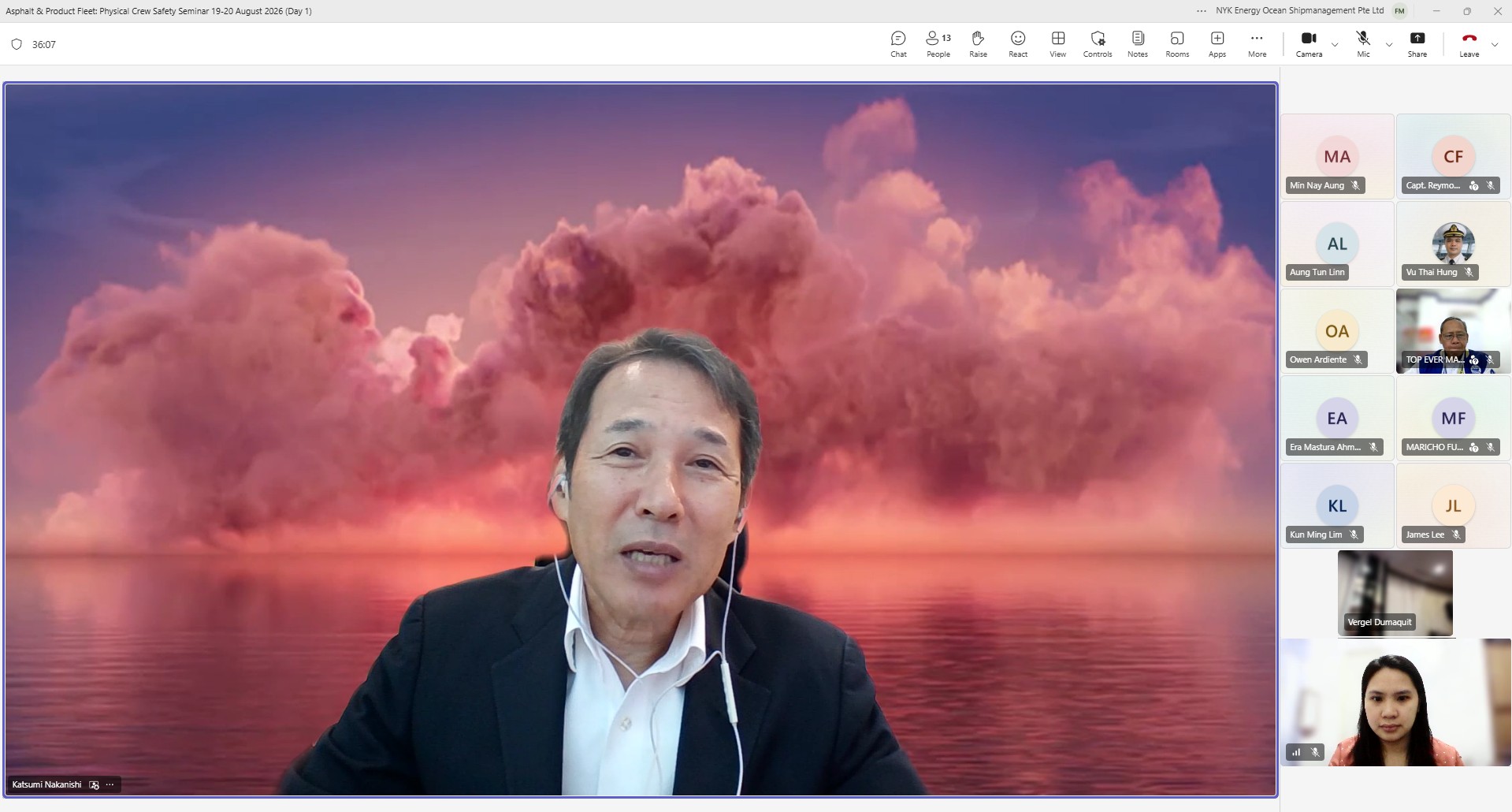The image size is (1512, 812).
Task: Expand Camera options dropdown arrow
Action: click(1335, 45)
